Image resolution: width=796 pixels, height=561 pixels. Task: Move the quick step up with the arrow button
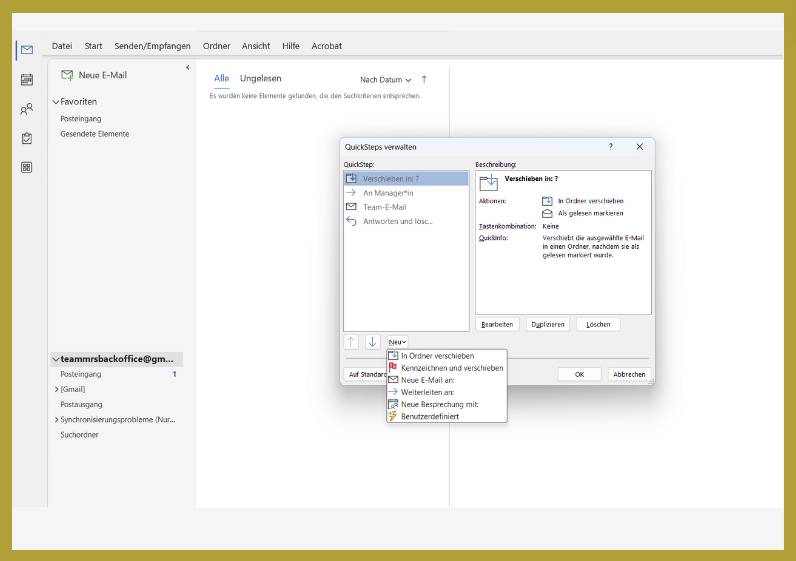[x=351, y=342]
